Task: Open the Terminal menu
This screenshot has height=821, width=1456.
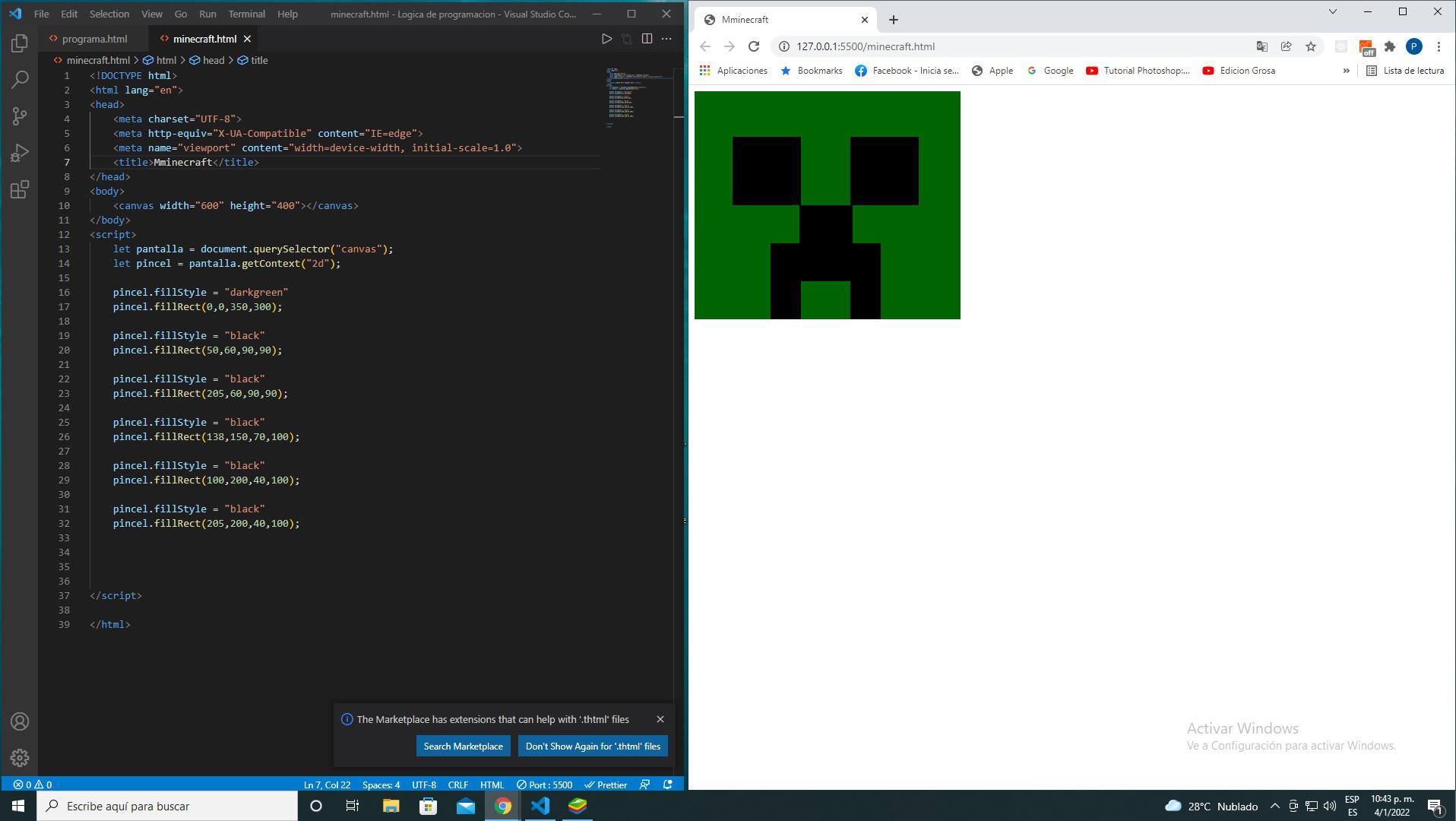Action: [x=246, y=14]
